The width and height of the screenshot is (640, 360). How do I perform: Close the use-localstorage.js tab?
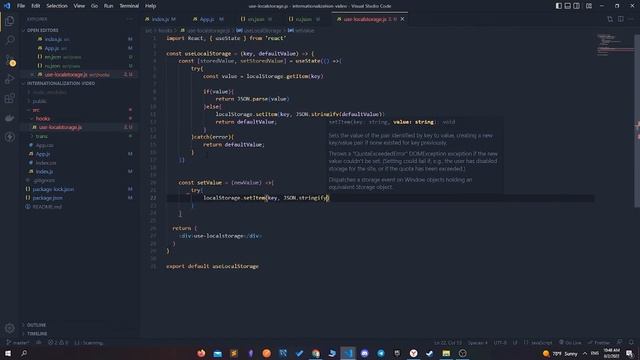tap(402, 19)
